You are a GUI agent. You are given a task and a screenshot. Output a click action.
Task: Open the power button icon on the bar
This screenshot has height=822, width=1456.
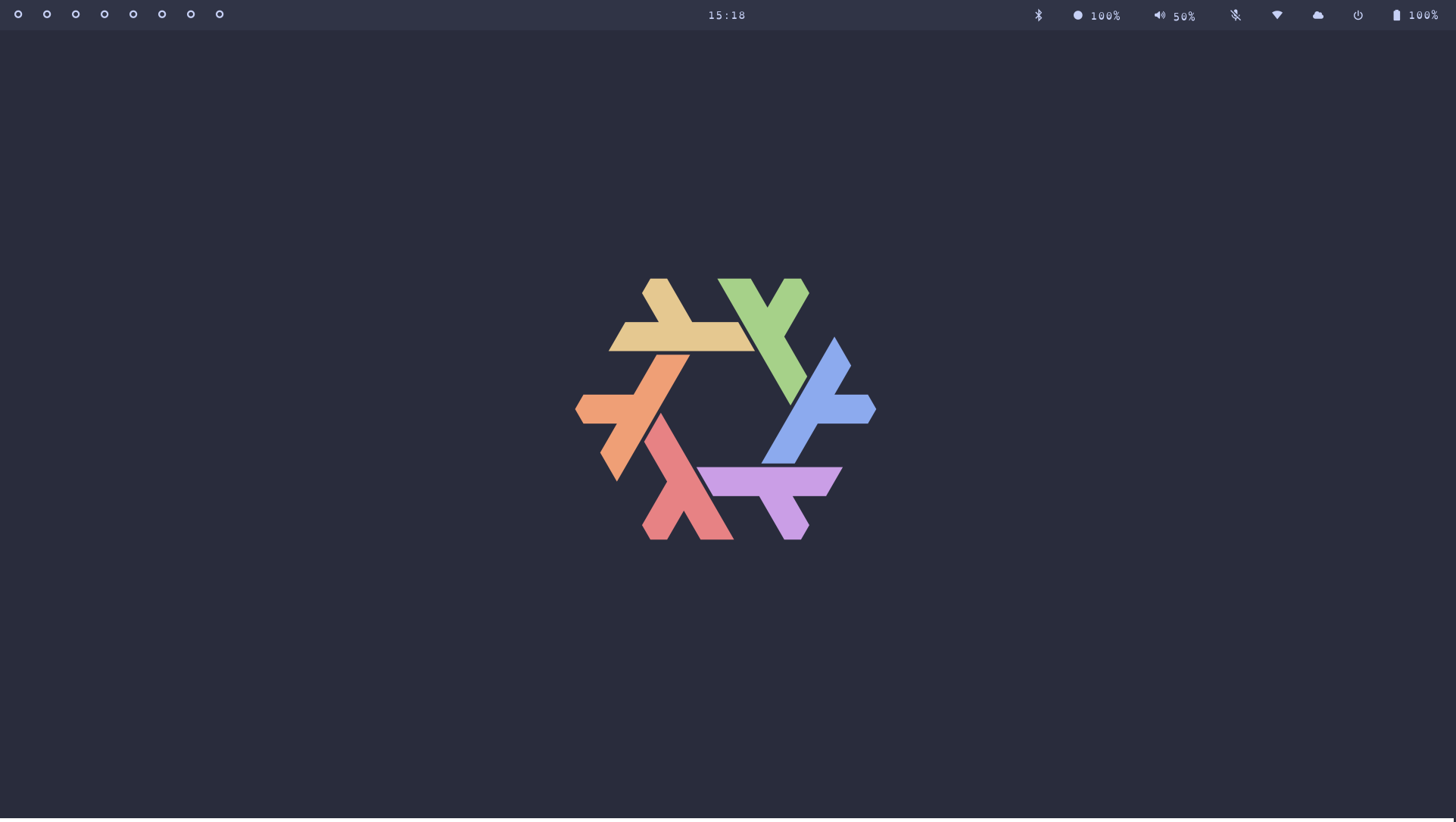pyautogui.click(x=1358, y=14)
